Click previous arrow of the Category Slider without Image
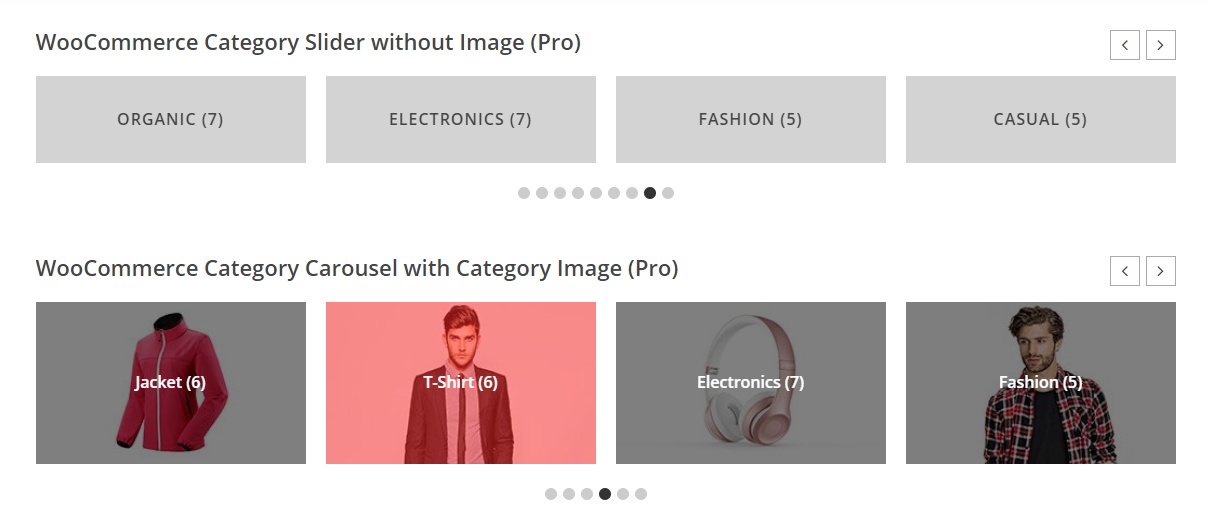This screenshot has width=1211, height=532. [x=1125, y=45]
